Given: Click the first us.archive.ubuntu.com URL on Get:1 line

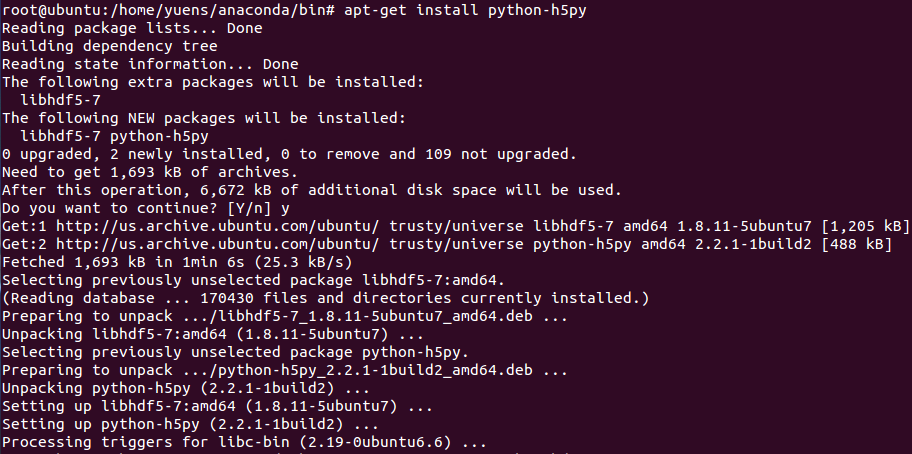Looking at the screenshot, I should (x=218, y=226).
